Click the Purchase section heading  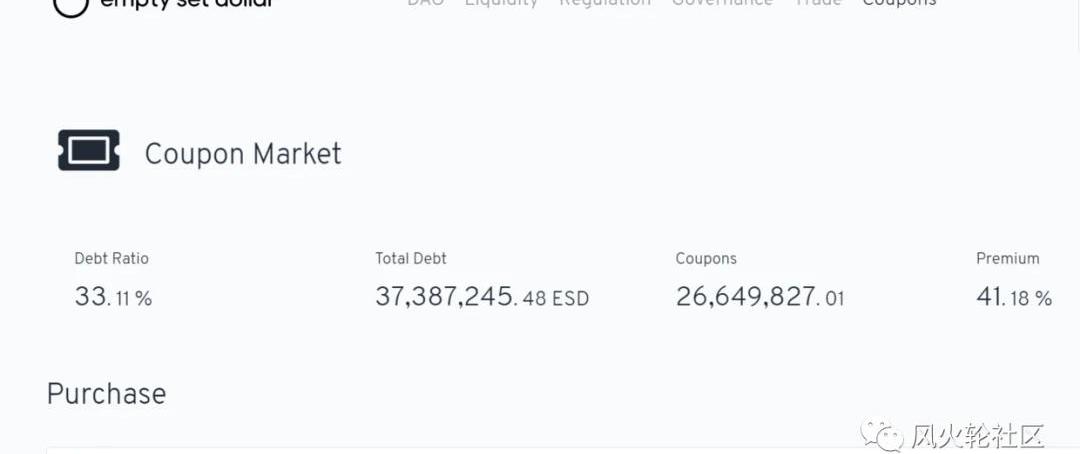tap(106, 394)
